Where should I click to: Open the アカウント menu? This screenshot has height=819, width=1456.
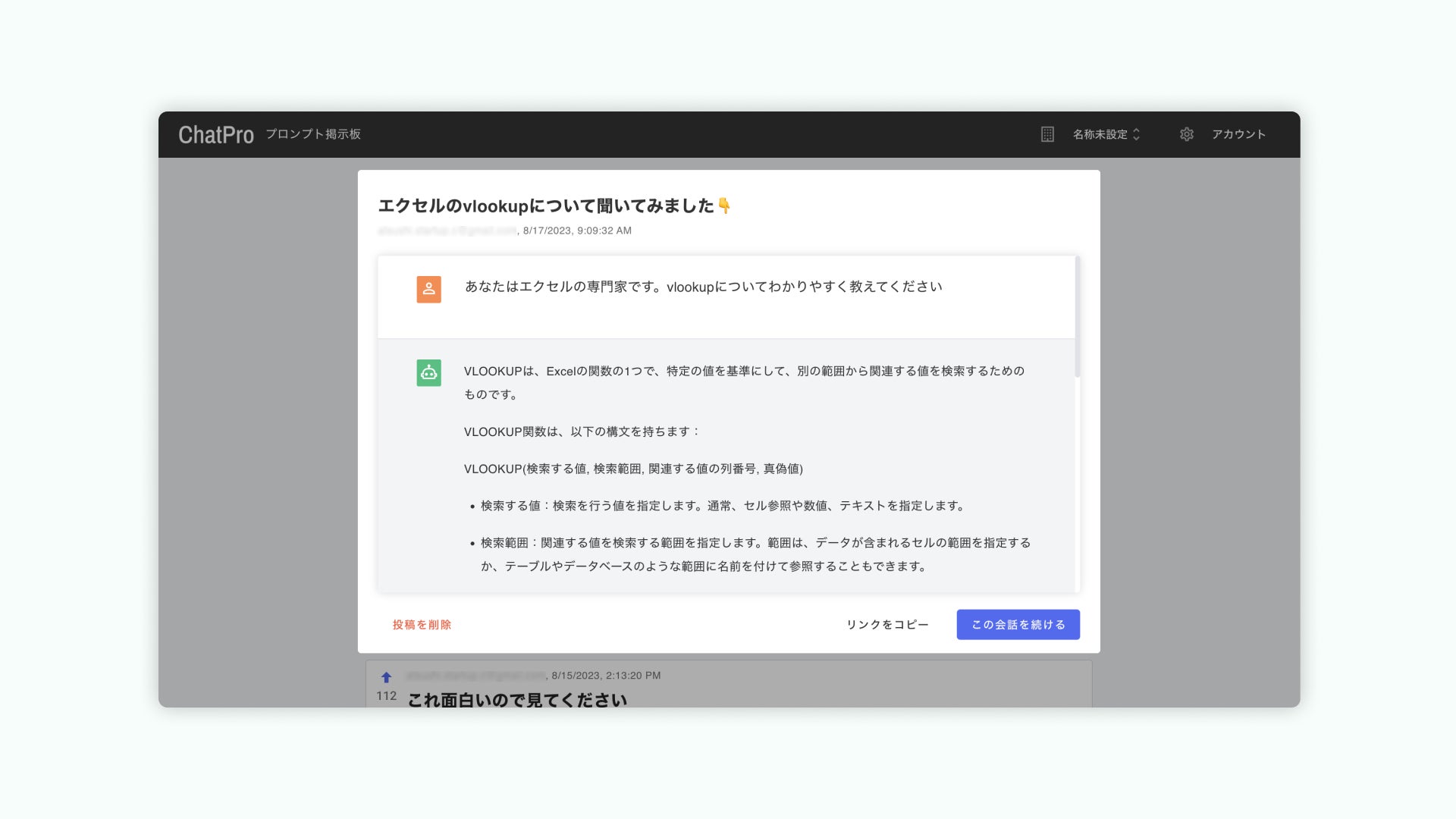(x=1238, y=134)
